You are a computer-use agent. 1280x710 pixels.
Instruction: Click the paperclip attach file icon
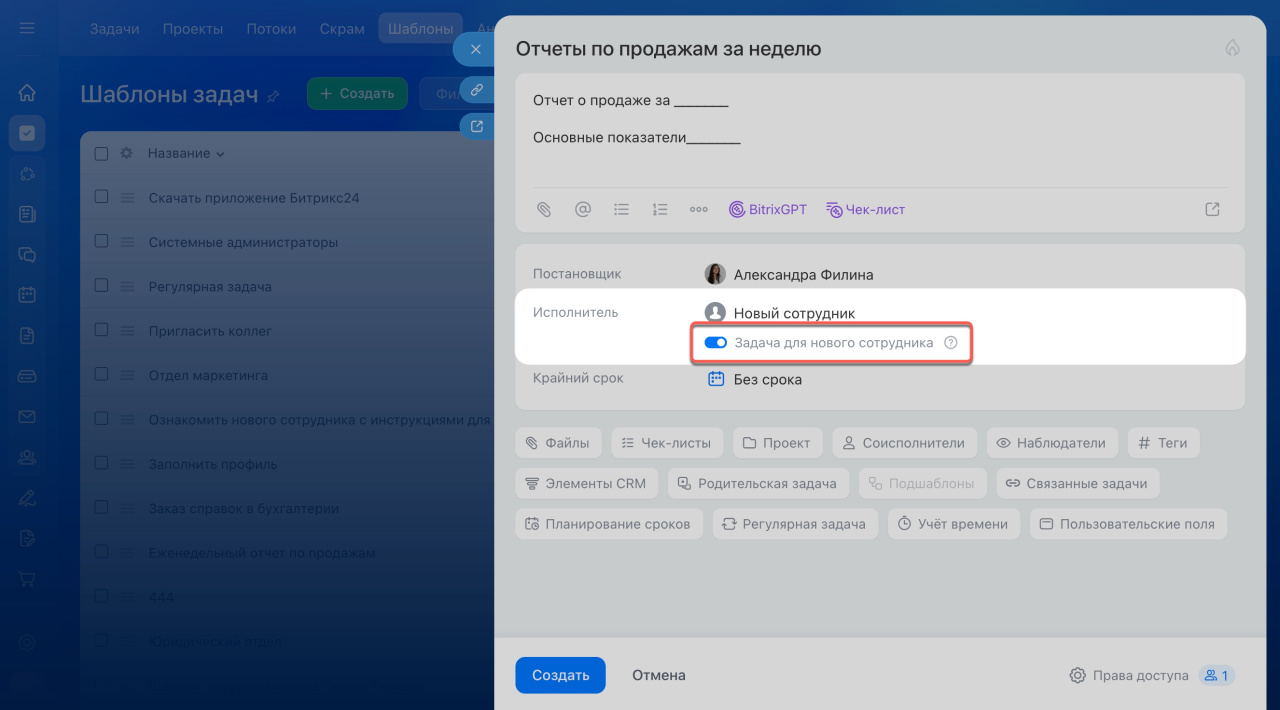click(x=544, y=209)
